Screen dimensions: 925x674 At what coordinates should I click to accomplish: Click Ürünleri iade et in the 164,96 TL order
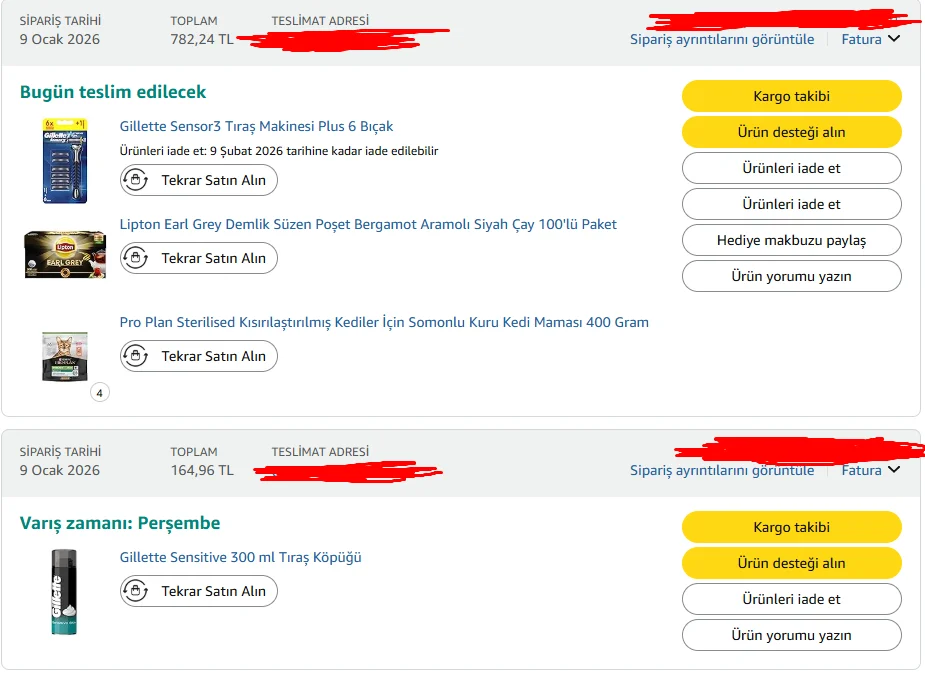click(x=791, y=599)
